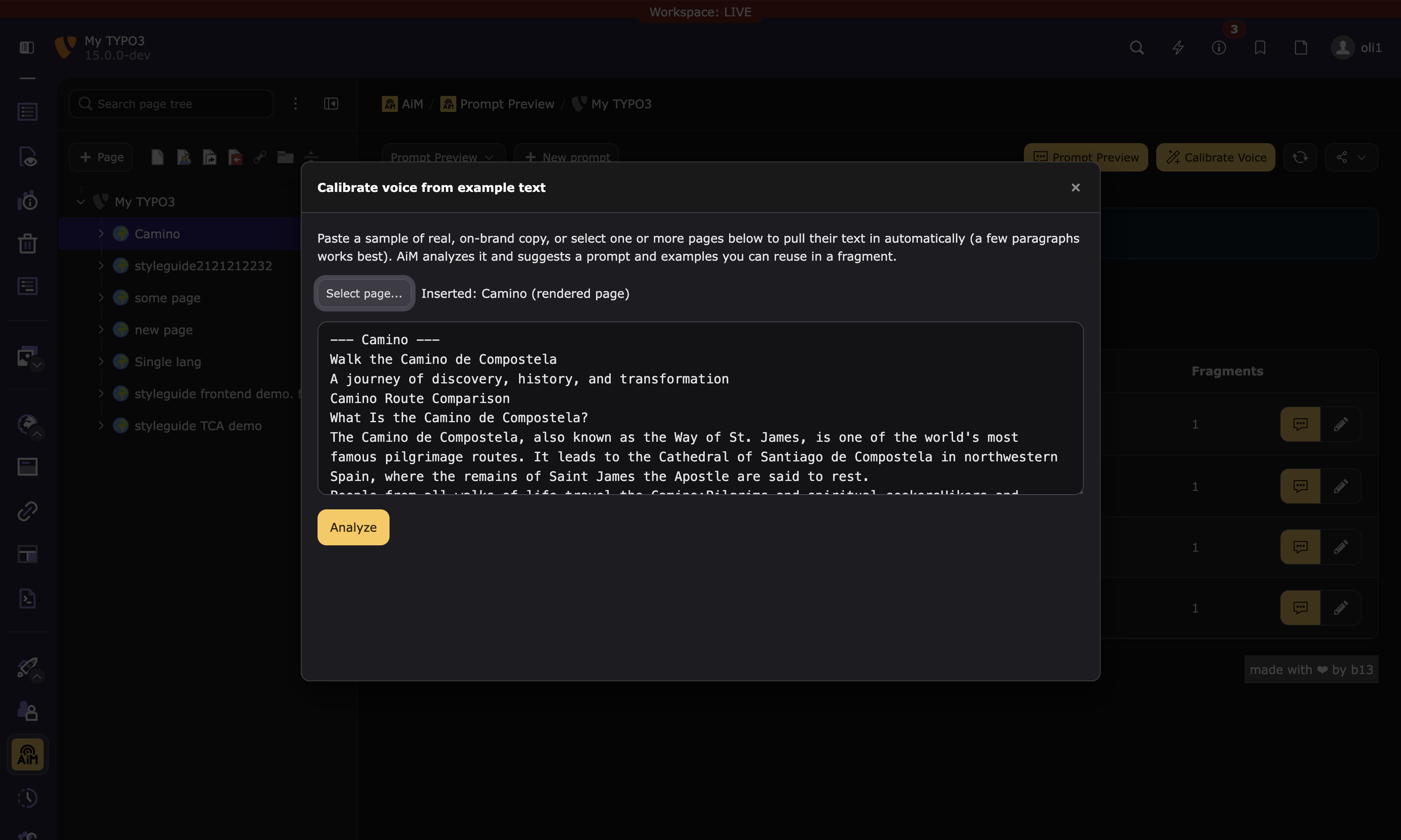Expand the Camino page in tree
The image size is (1401, 840).
[101, 233]
